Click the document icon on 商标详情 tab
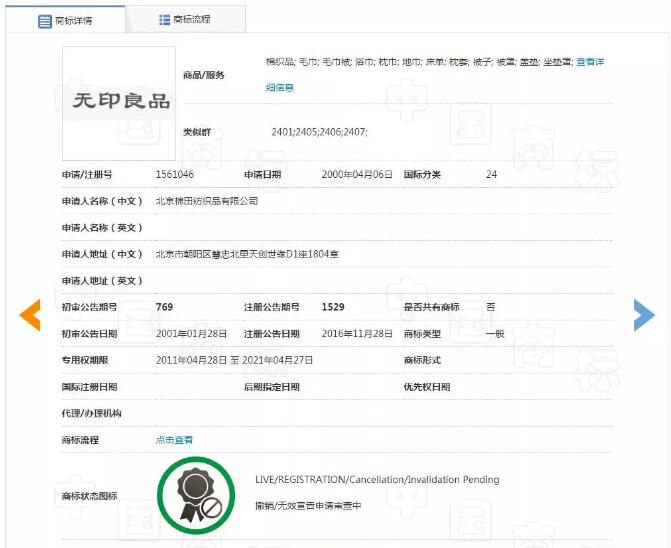The height and width of the screenshot is (548, 671). point(45,21)
